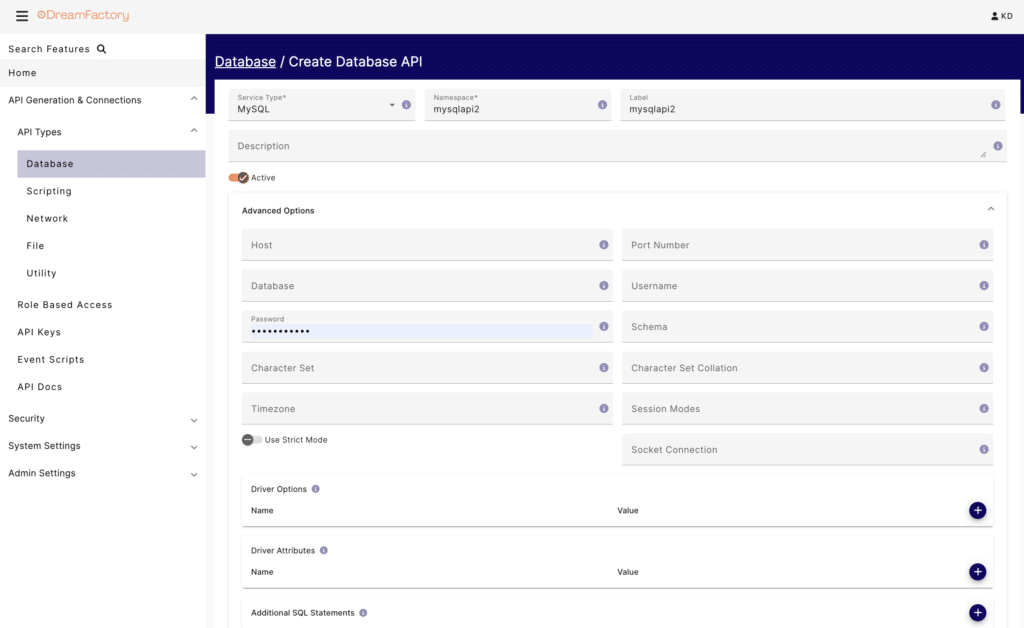
Task: Click the search icon in Search Features
Action: pyautogui.click(x=100, y=48)
